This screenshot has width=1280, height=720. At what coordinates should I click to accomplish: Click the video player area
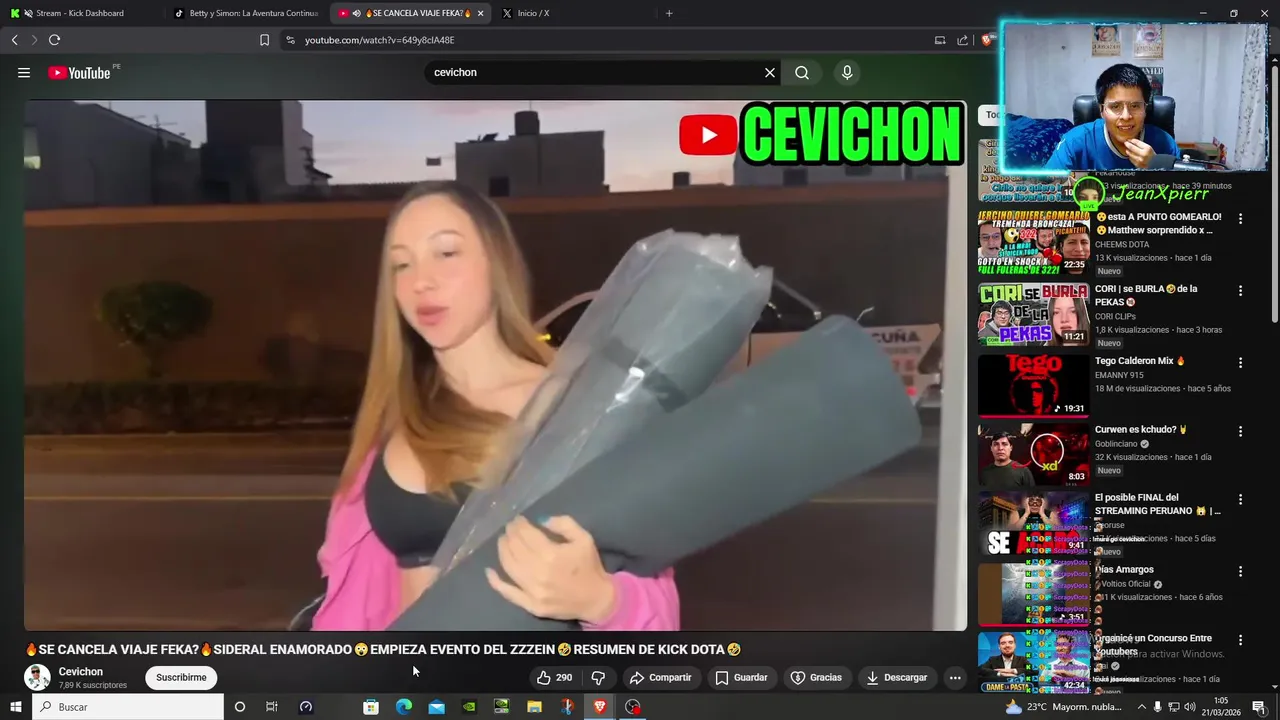click(495, 365)
